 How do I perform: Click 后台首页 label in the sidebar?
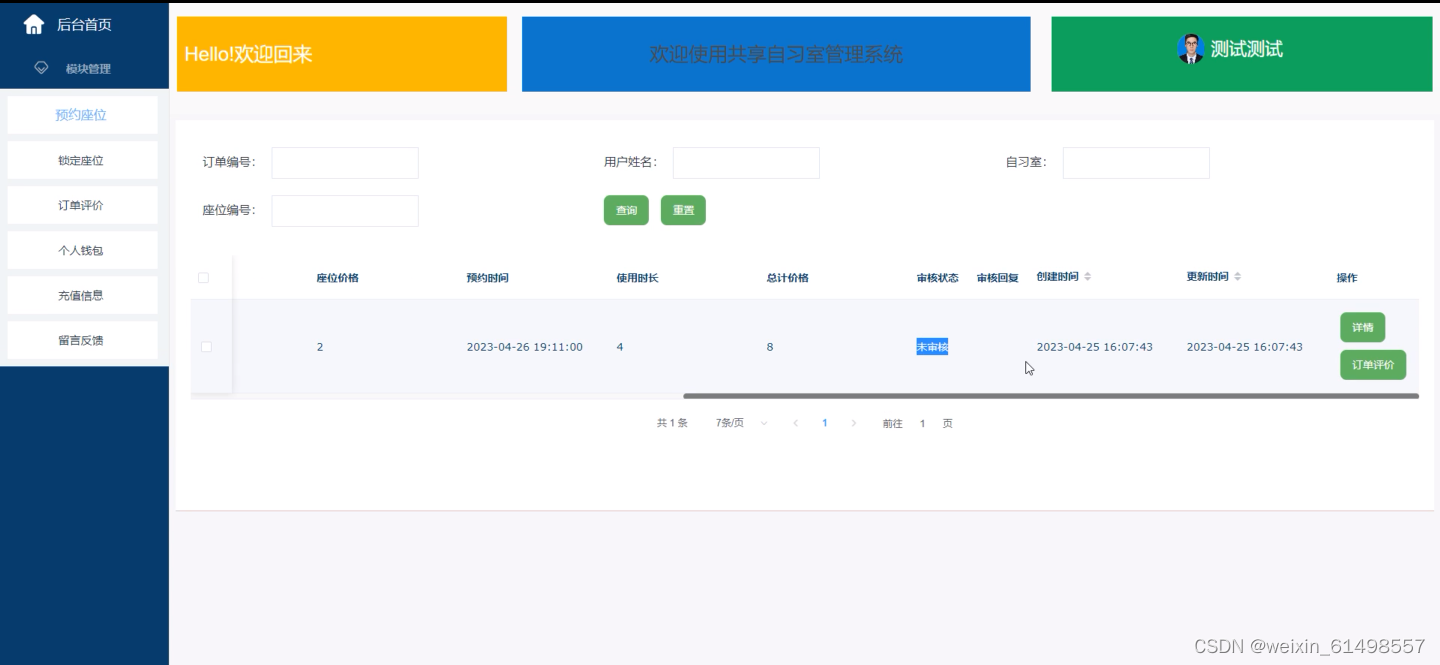pos(84,25)
